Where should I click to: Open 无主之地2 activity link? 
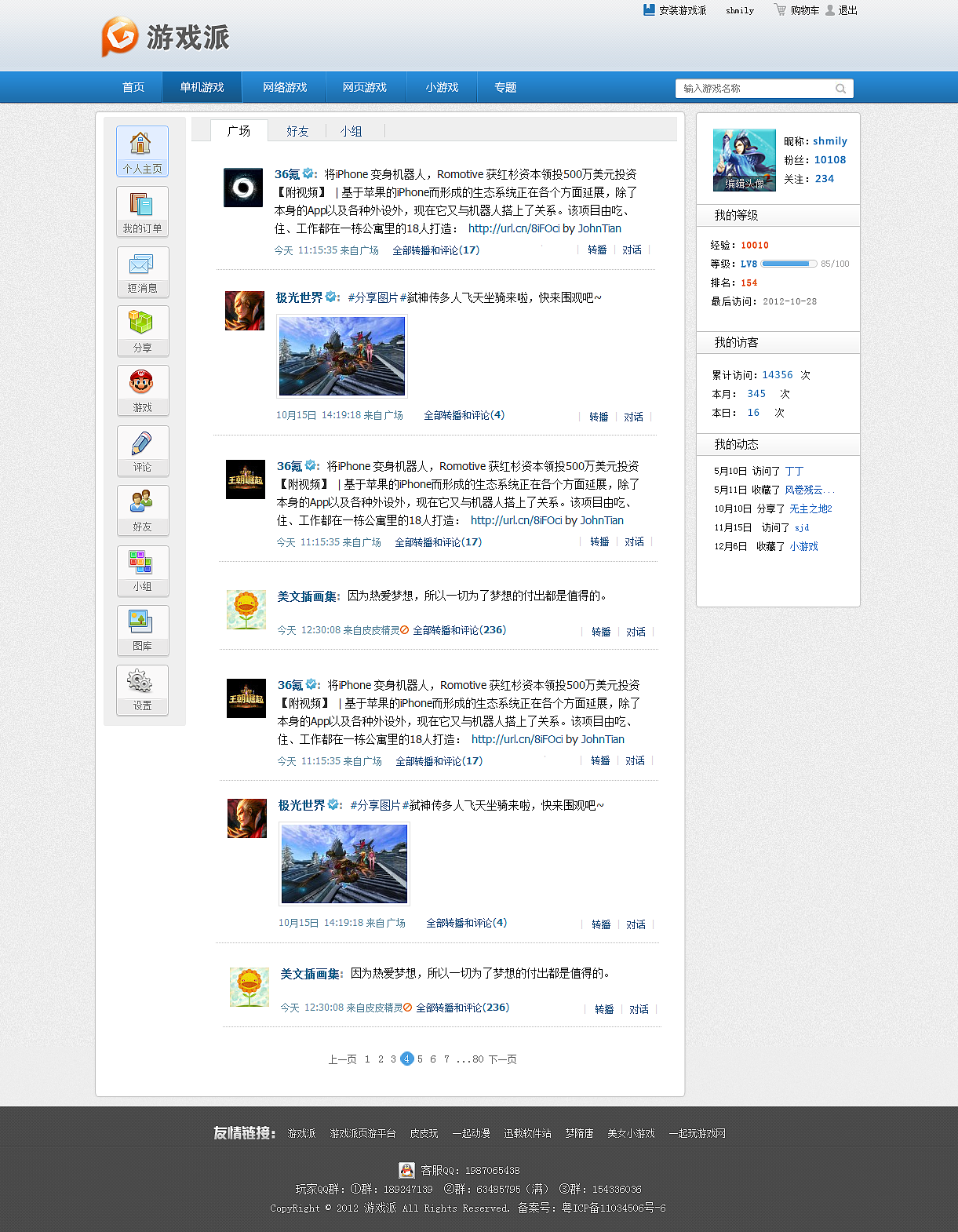pos(810,508)
